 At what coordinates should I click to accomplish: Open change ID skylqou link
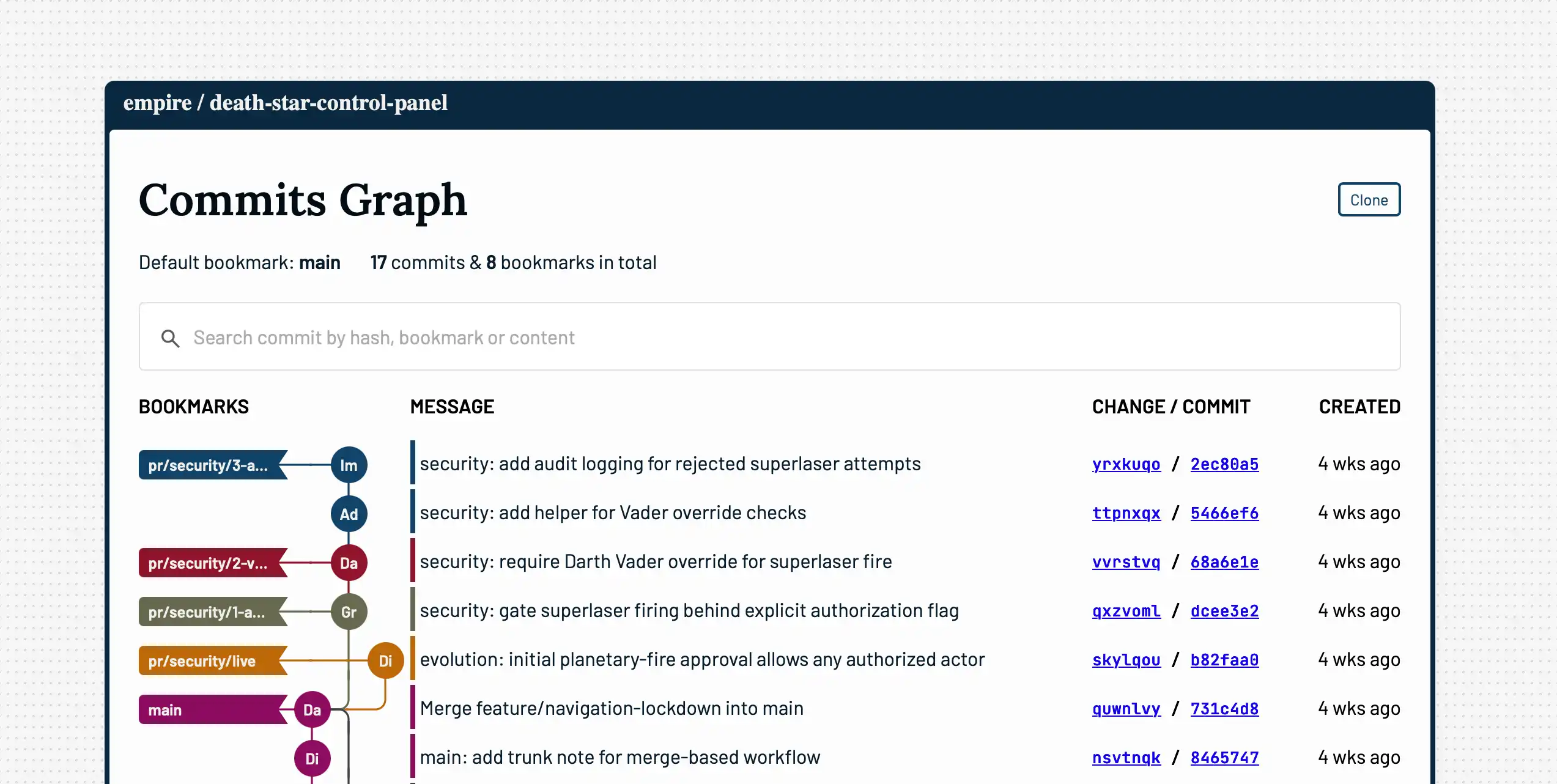[1126, 660]
